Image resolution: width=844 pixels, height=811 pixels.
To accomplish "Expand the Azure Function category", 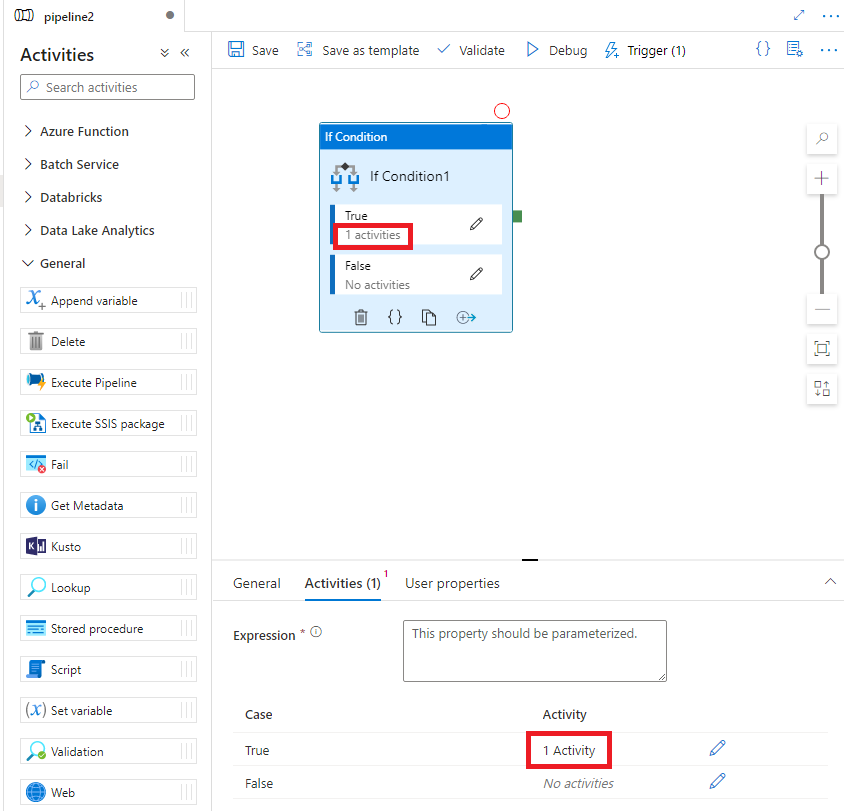I will (x=76, y=131).
